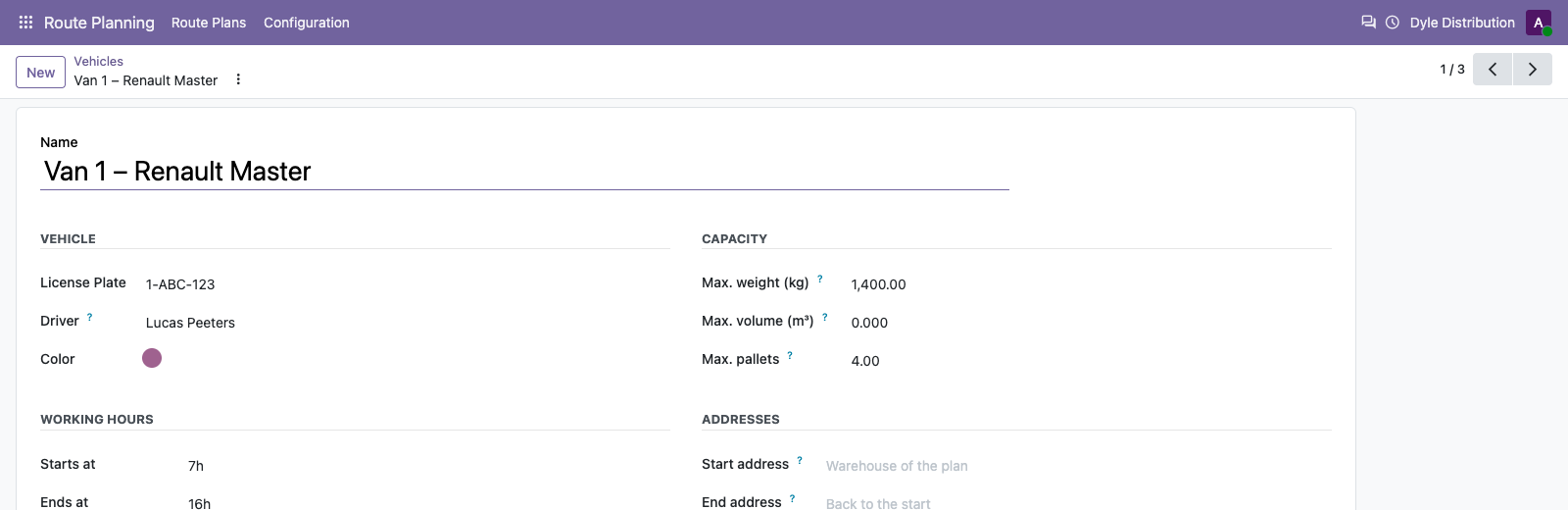Show help tooltip for Max. pallets
This screenshot has width=1568, height=510.
pos(790,355)
